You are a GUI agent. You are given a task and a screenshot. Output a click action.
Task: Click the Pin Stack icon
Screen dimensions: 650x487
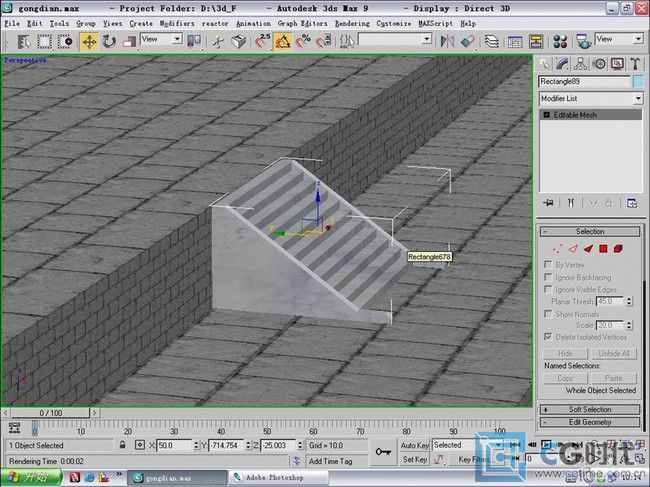548,202
